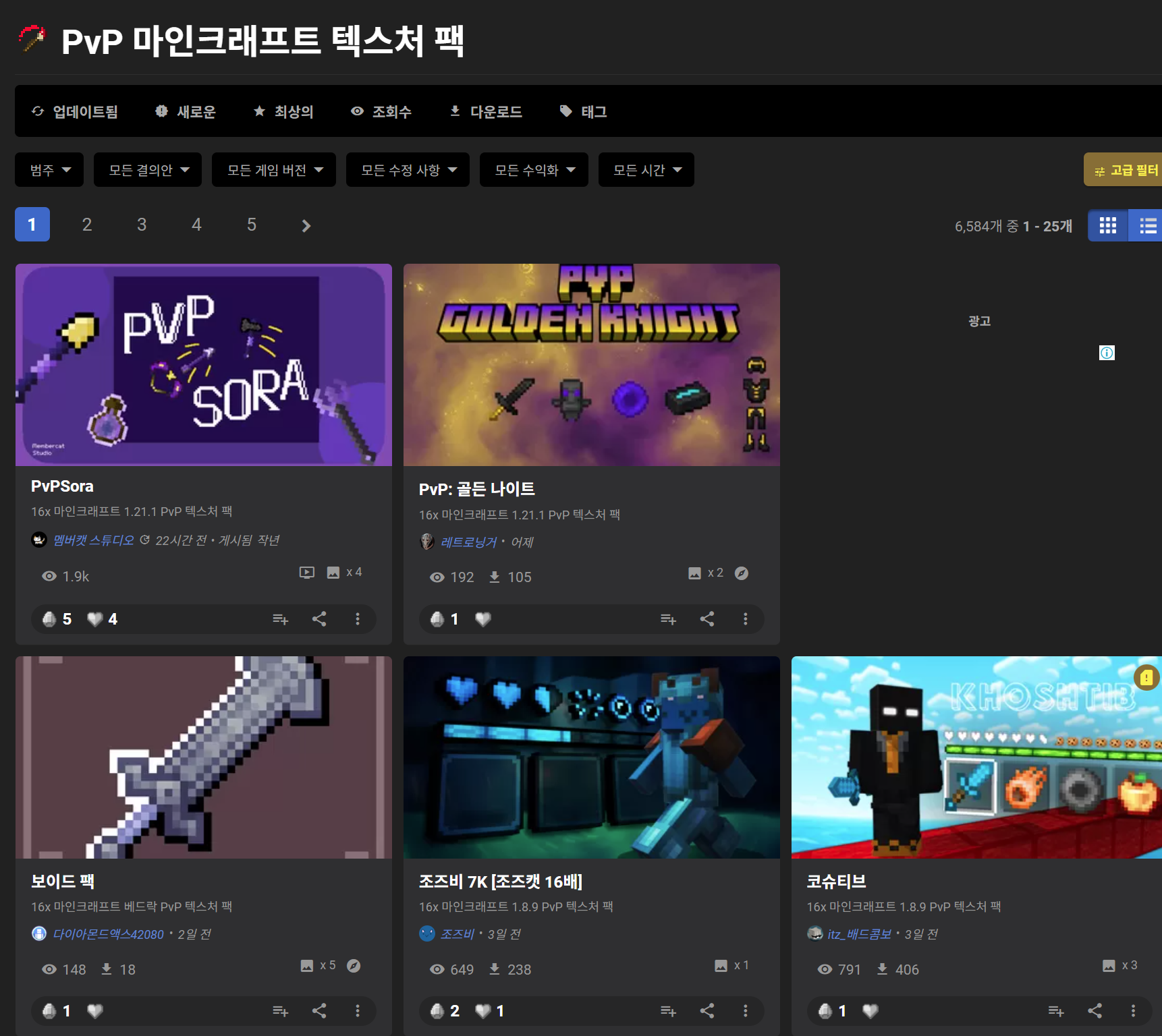Open the PvPSora title link
The image size is (1162, 1036).
[62, 486]
